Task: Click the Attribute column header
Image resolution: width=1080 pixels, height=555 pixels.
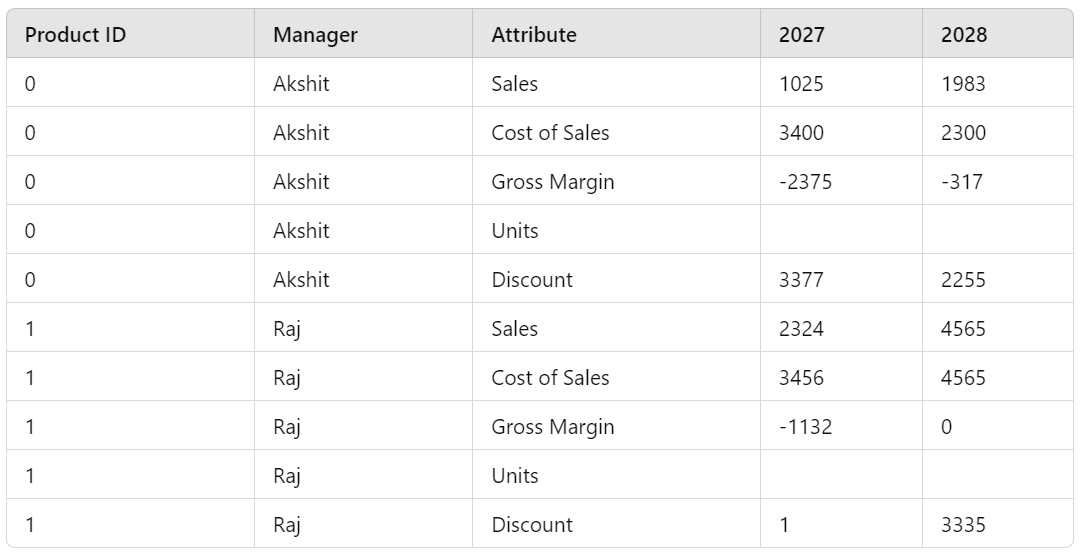Action: (534, 35)
